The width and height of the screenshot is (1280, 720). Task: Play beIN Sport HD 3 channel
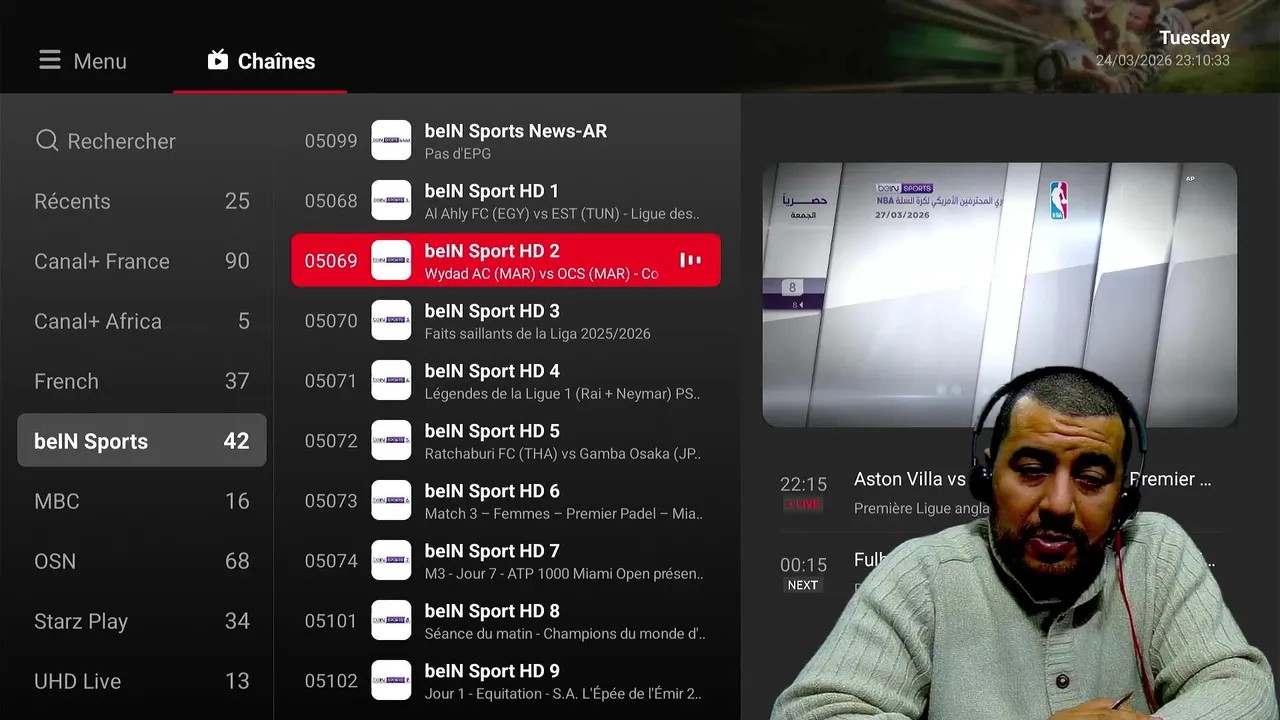coord(505,320)
